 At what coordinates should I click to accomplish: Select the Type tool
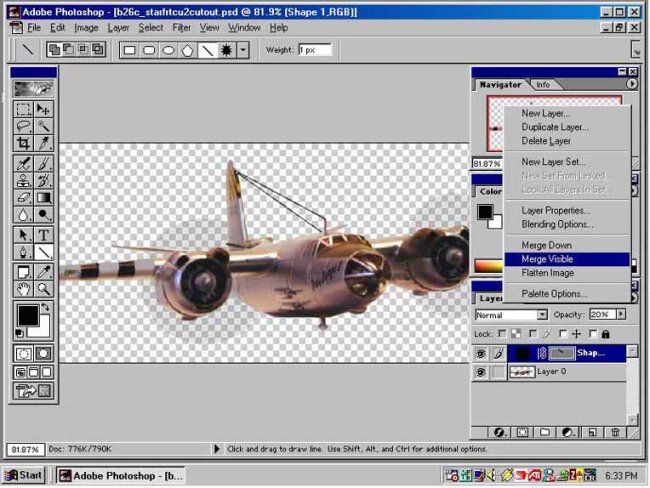click(44, 235)
